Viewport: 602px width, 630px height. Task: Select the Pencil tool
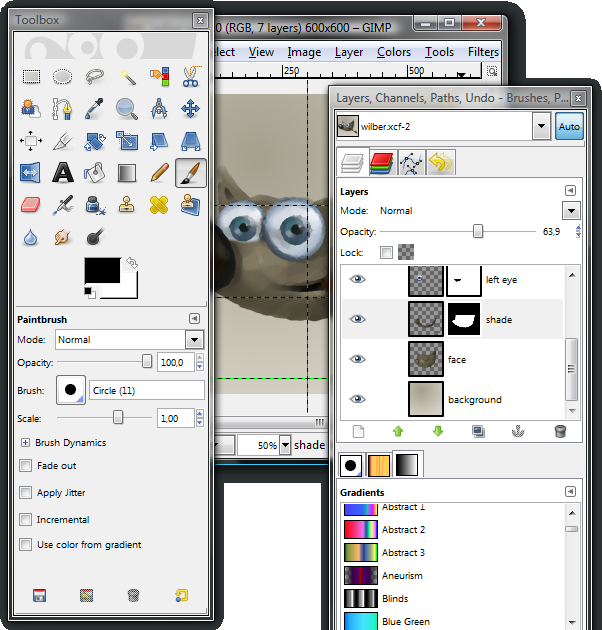point(159,173)
